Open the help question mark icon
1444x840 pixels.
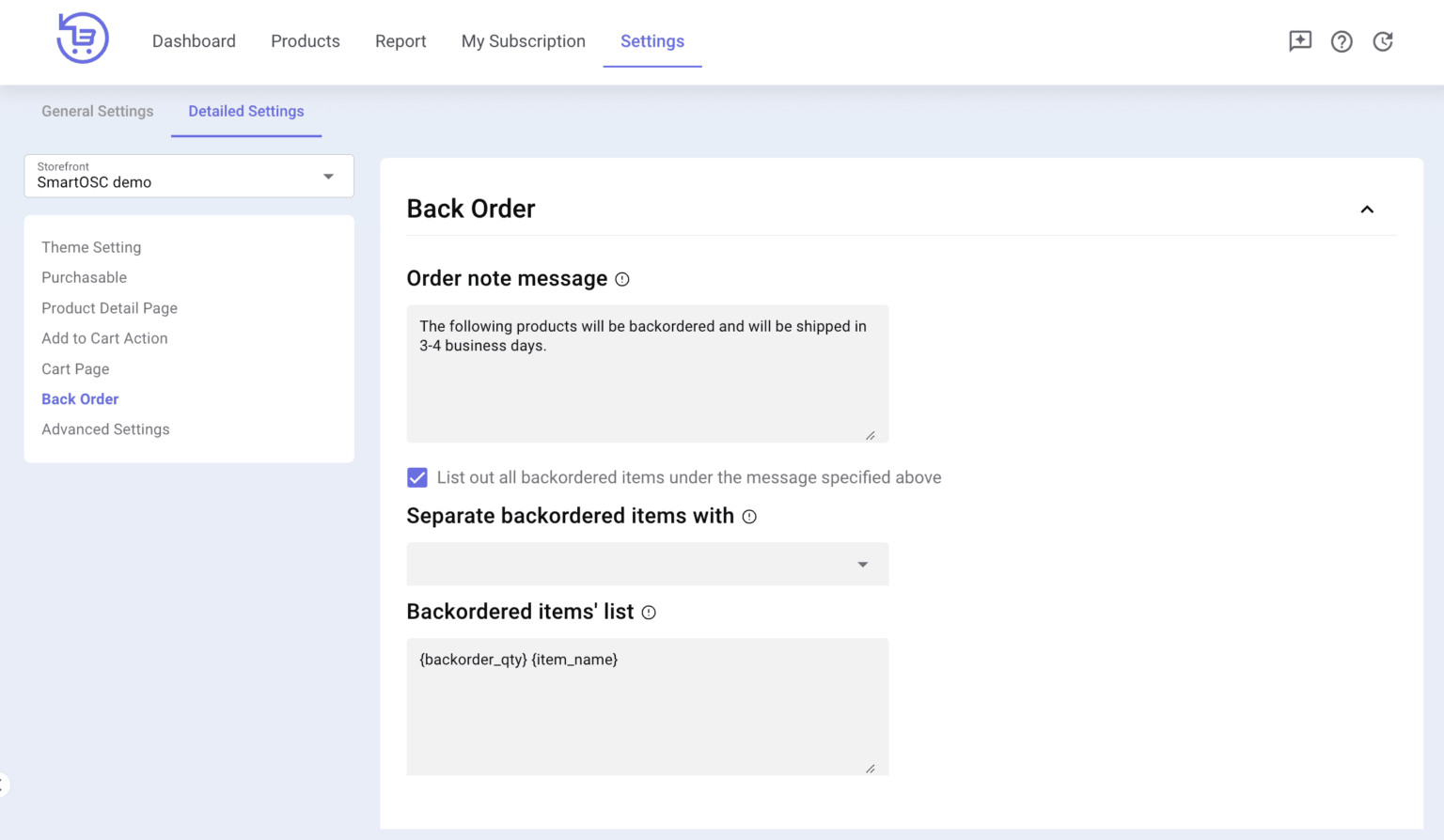[1342, 41]
